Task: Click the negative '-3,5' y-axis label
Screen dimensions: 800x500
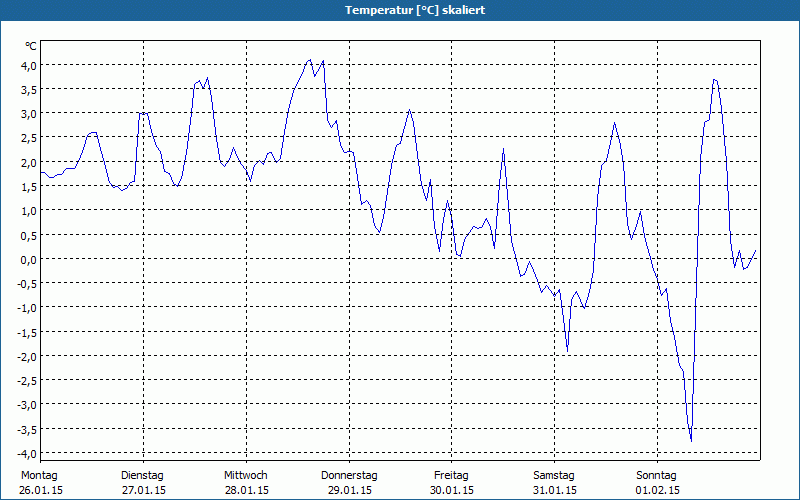Action: tap(27, 429)
